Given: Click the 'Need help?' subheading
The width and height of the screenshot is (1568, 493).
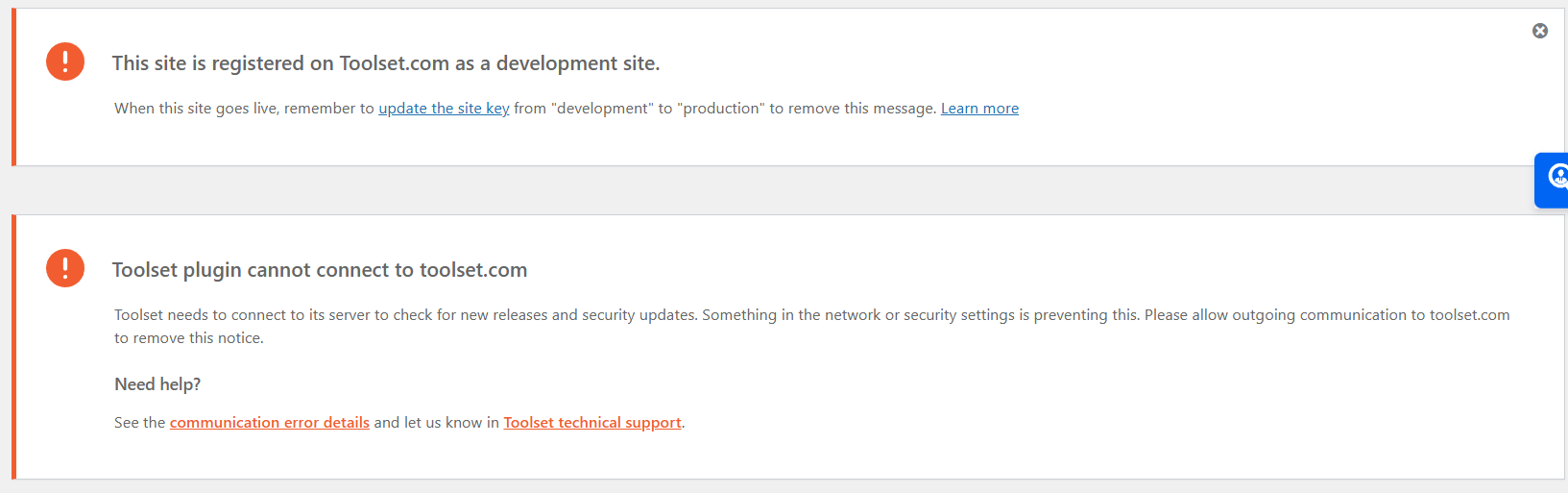Looking at the screenshot, I should 157,384.
